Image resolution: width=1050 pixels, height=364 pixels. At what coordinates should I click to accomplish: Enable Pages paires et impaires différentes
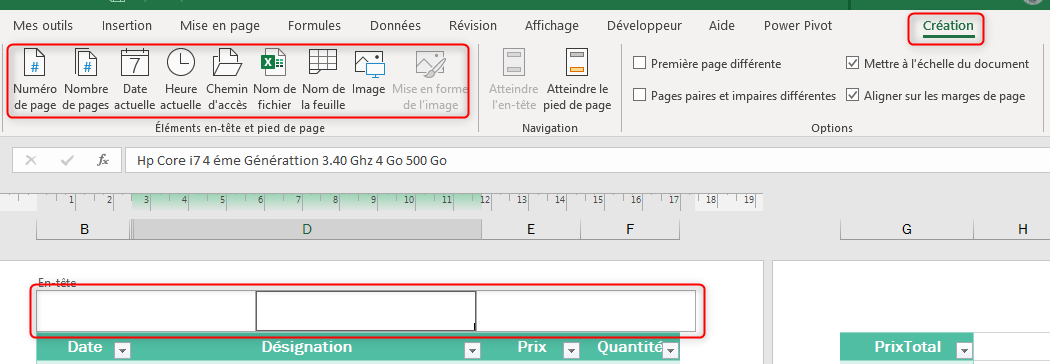point(735,96)
